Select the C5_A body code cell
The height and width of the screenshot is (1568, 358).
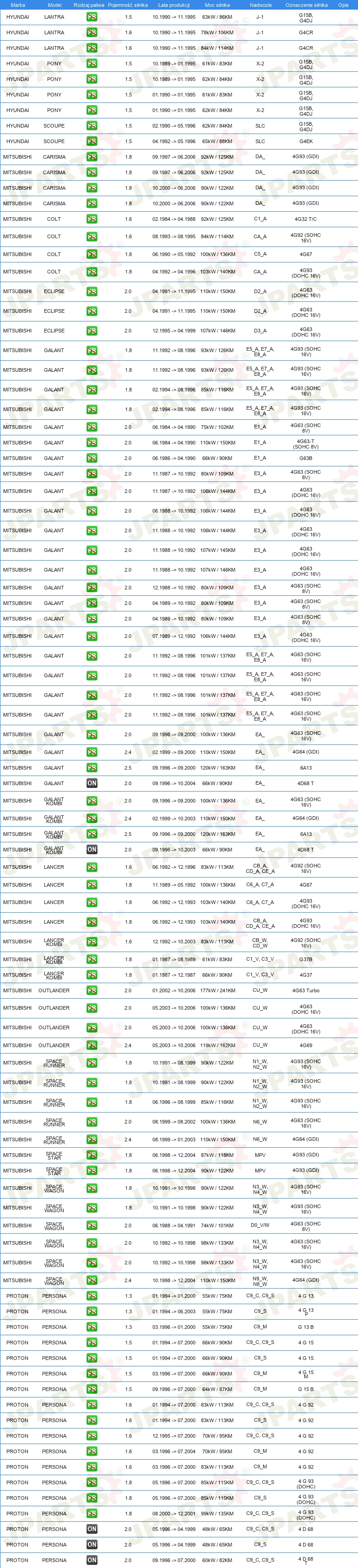coord(260,254)
